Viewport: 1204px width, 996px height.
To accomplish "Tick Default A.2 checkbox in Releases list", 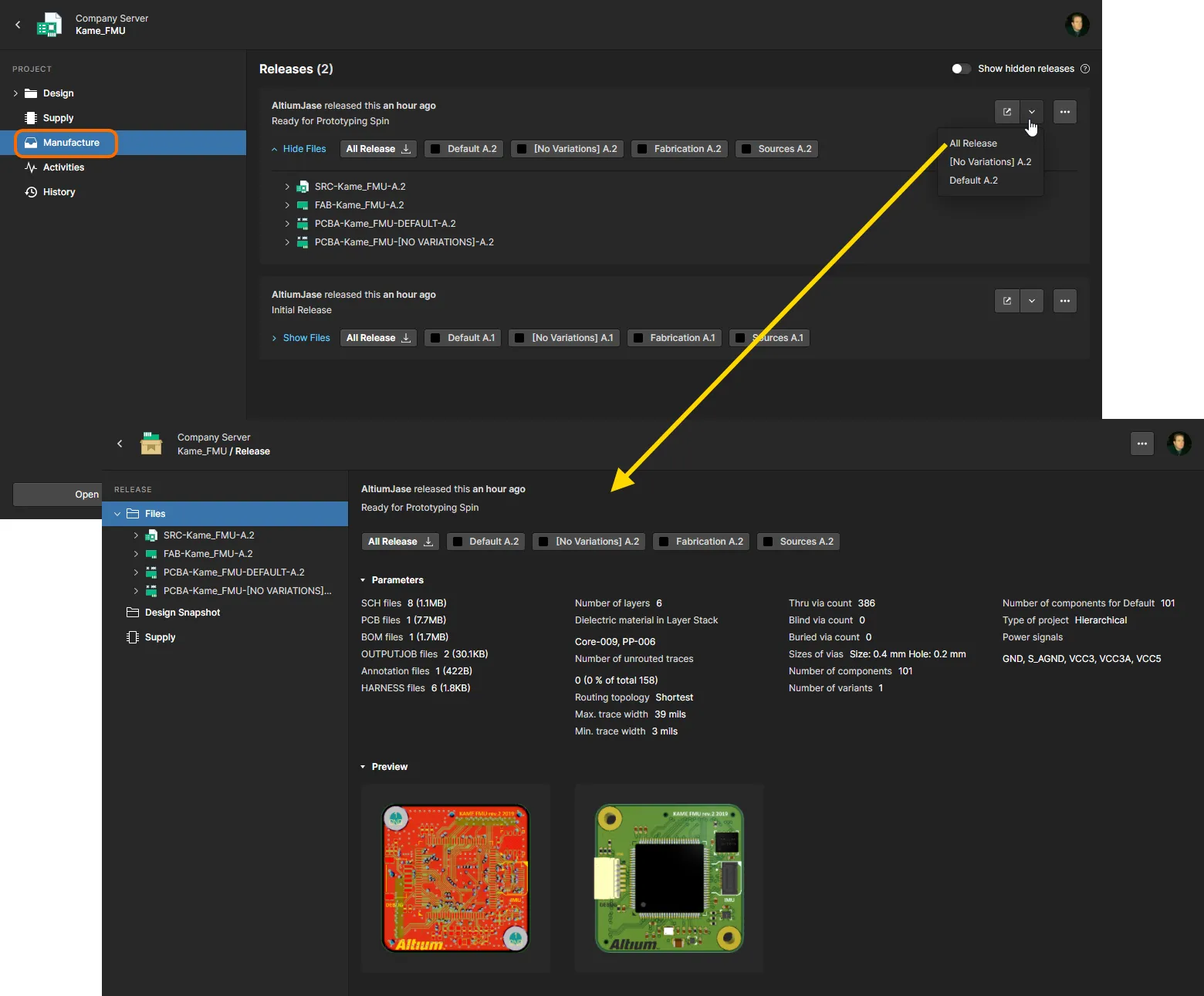I will coord(436,149).
